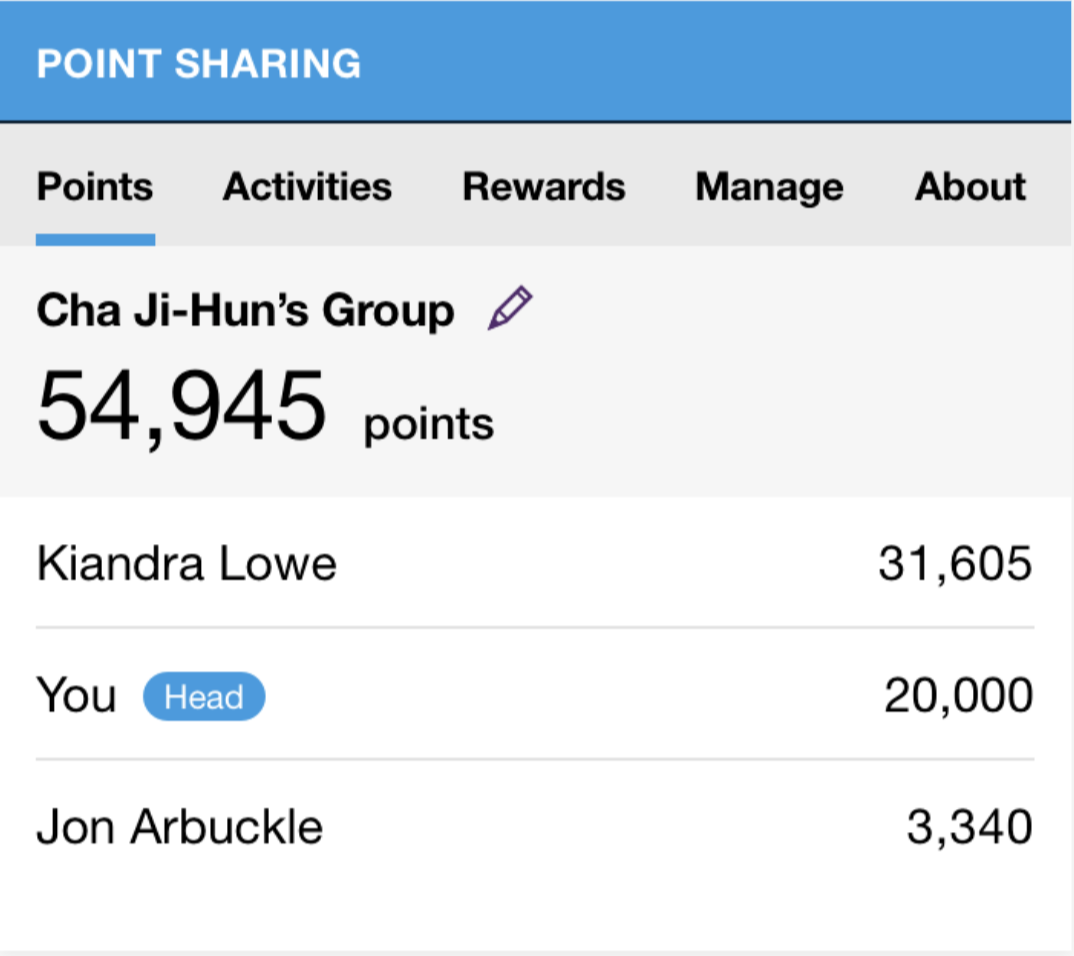Viewport: 1074px width, 956px height.
Task: Click the divider line above Jon Arbuckle
Action: coord(535,760)
